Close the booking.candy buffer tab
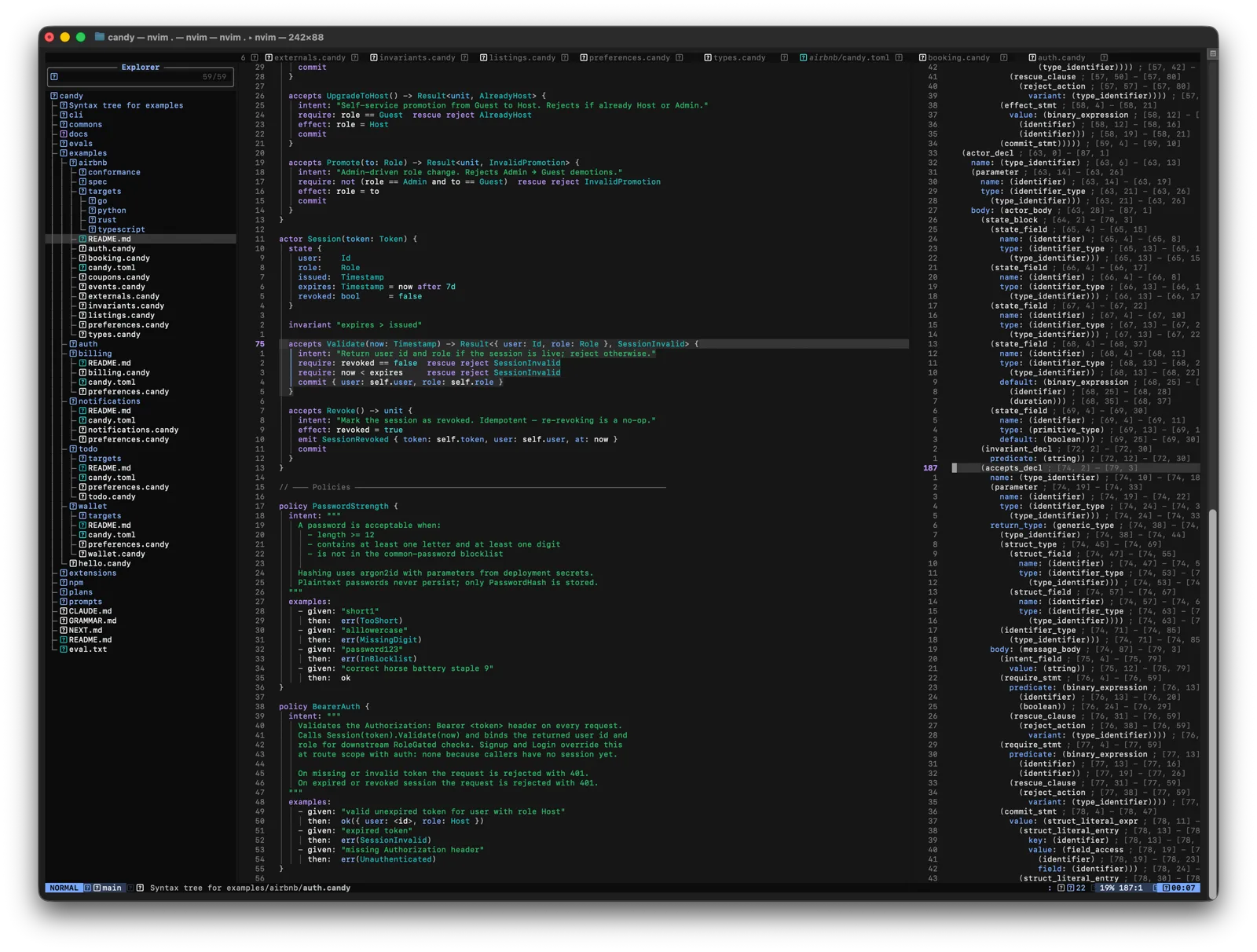The width and height of the screenshot is (1257, 952). [x=1004, y=57]
